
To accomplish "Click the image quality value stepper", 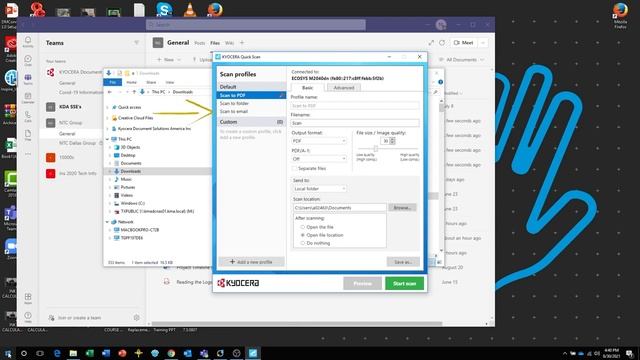I will (392, 141).
